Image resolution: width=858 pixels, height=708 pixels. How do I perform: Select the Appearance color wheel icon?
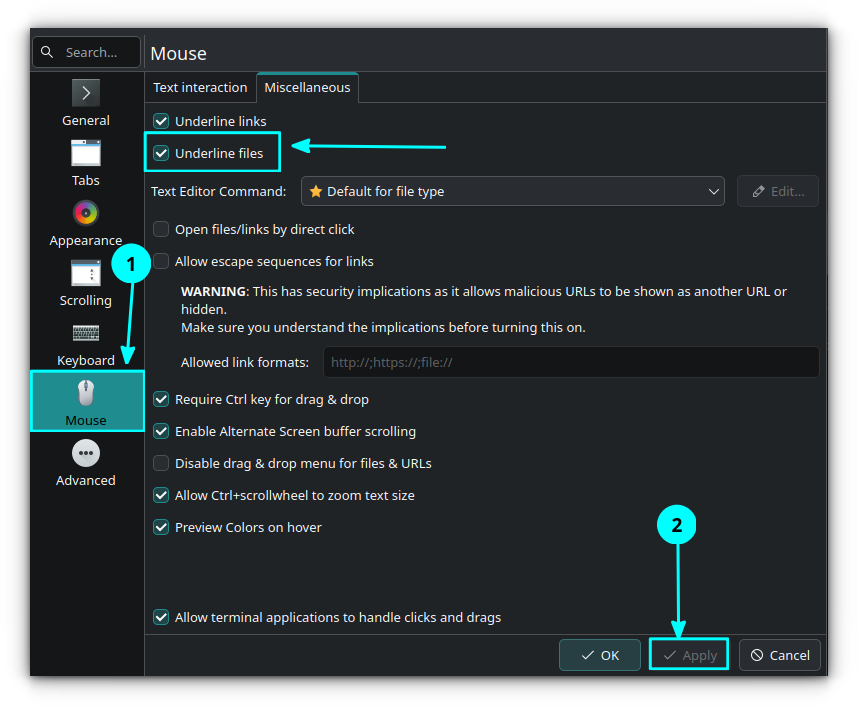click(86, 213)
